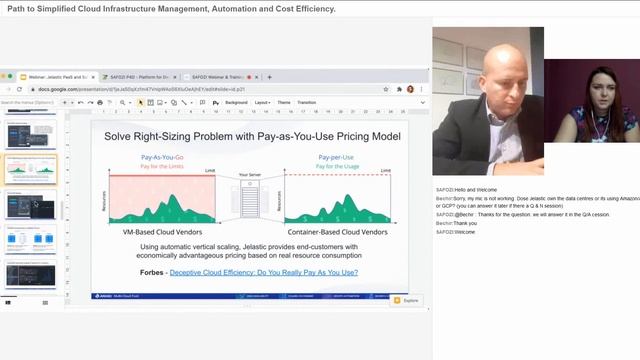Click the new slide plus button

(x=64, y=102)
